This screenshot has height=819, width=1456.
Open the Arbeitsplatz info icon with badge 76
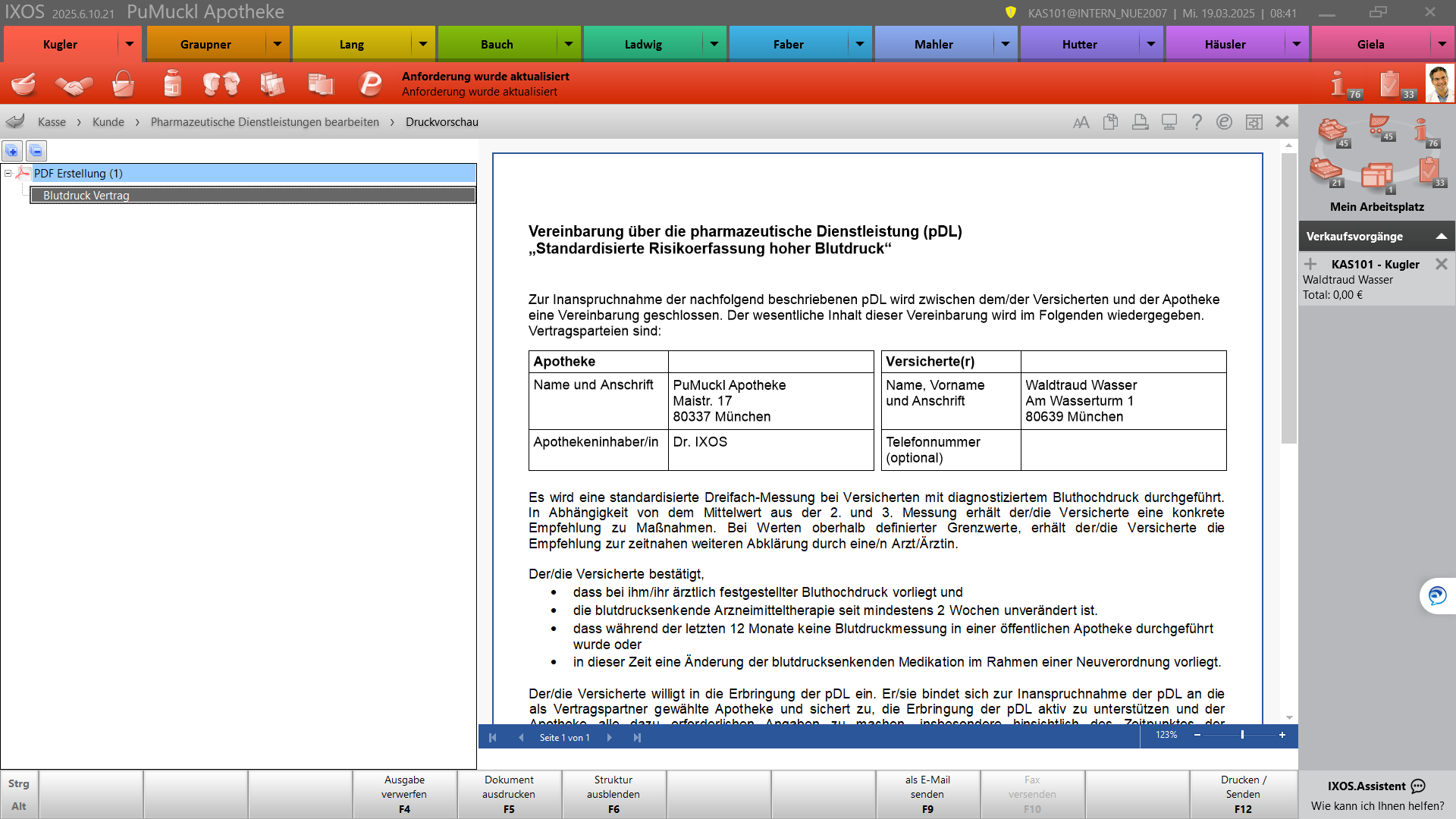pos(1426,133)
